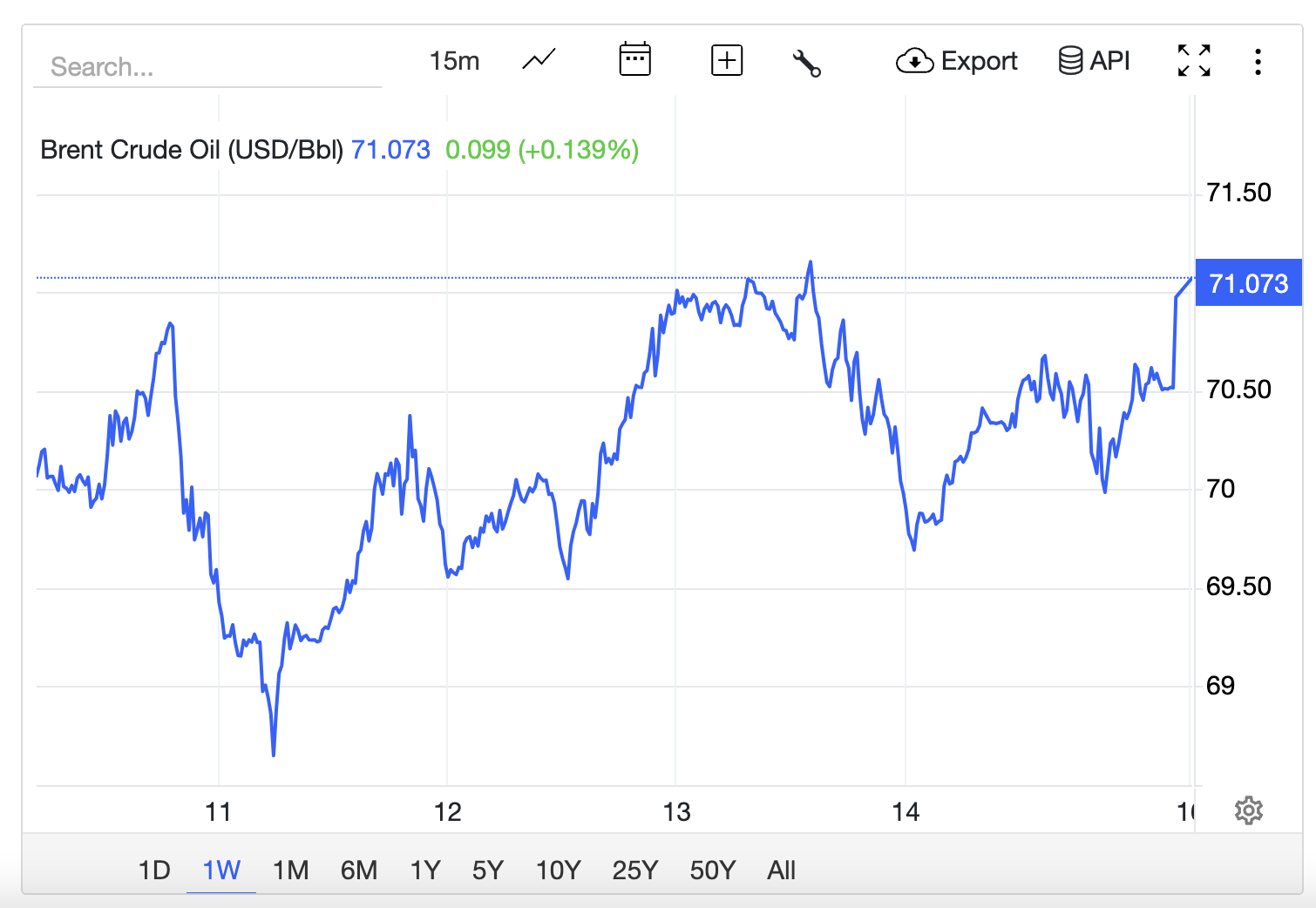Screen dimensions: 1316x908
Task: Expand chart to fullscreen
Action: 1194,61
